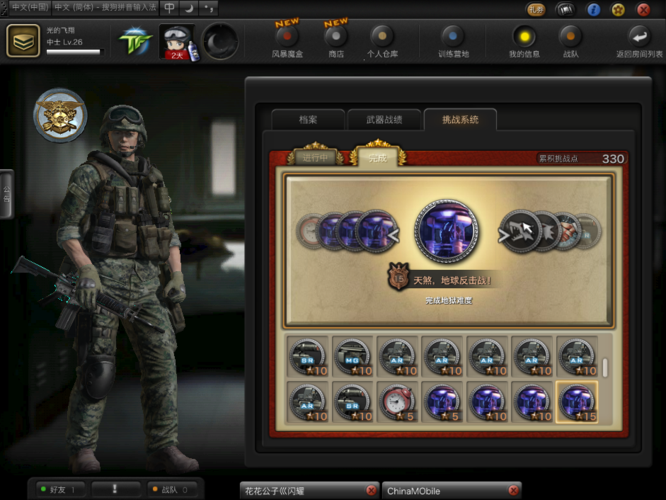Click the 天煞, 地球反击战! challenge title

[452, 280]
